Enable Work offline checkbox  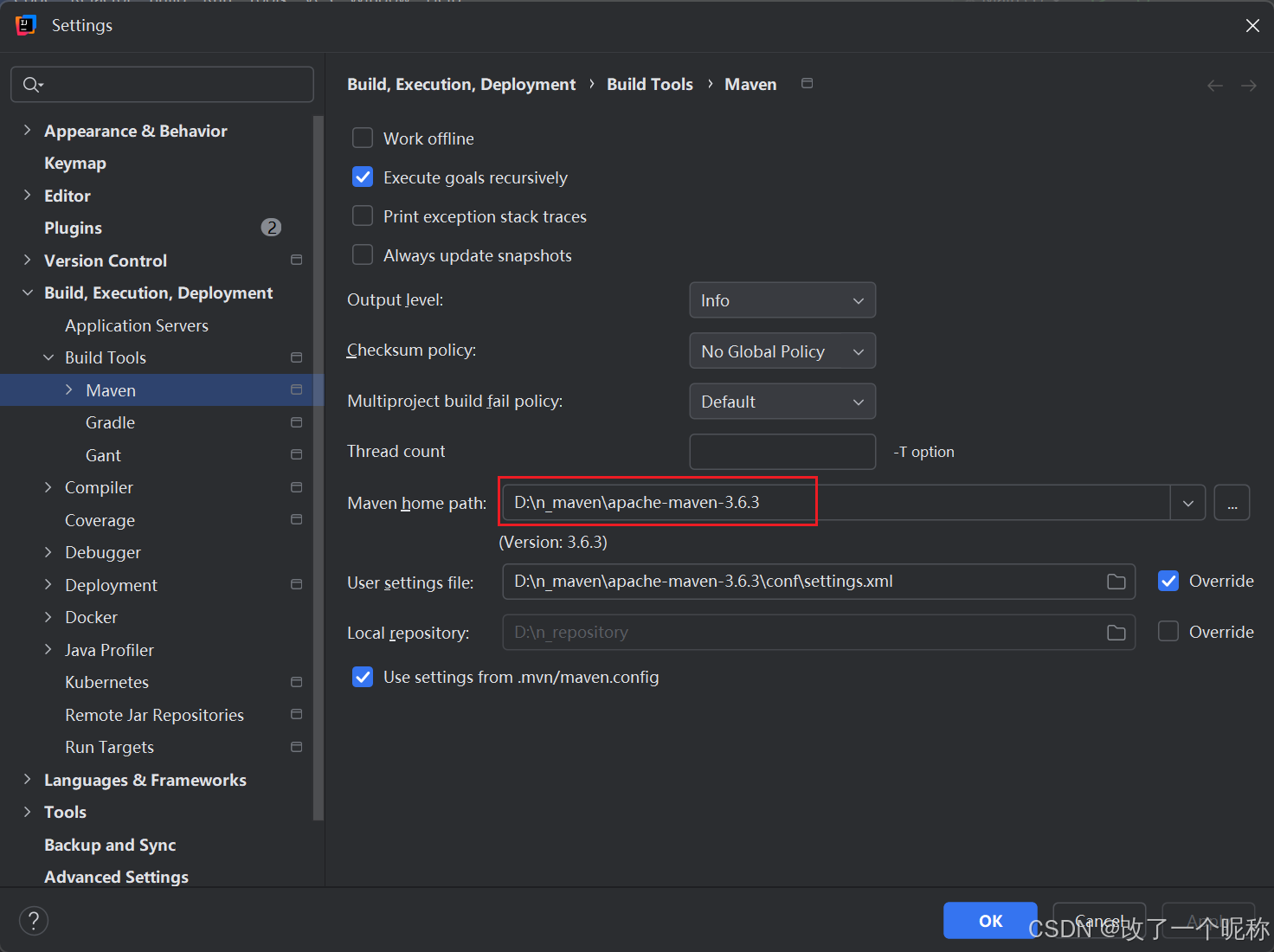pos(363,138)
